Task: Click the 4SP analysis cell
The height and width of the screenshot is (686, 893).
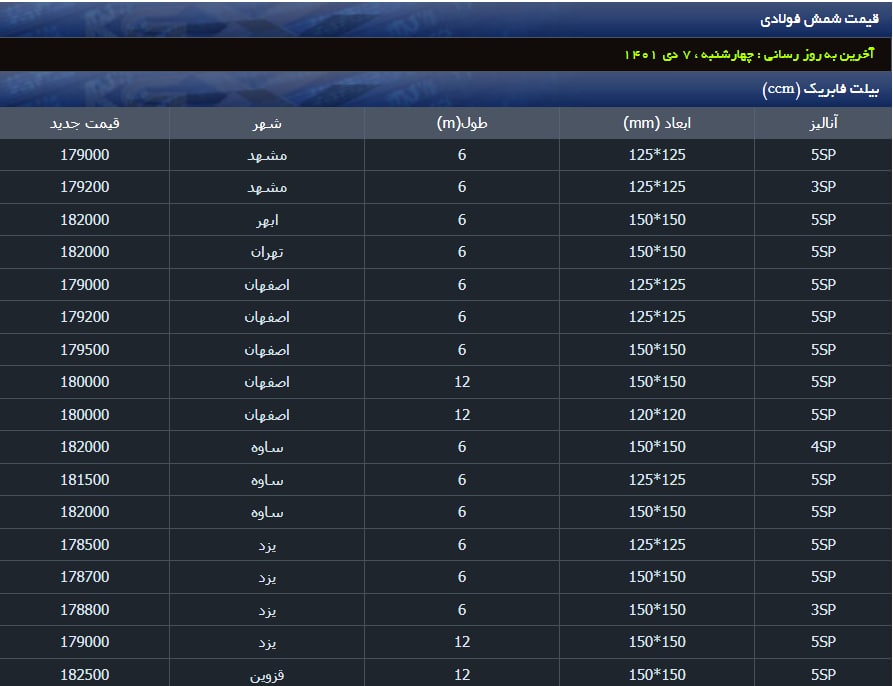Action: coord(824,446)
